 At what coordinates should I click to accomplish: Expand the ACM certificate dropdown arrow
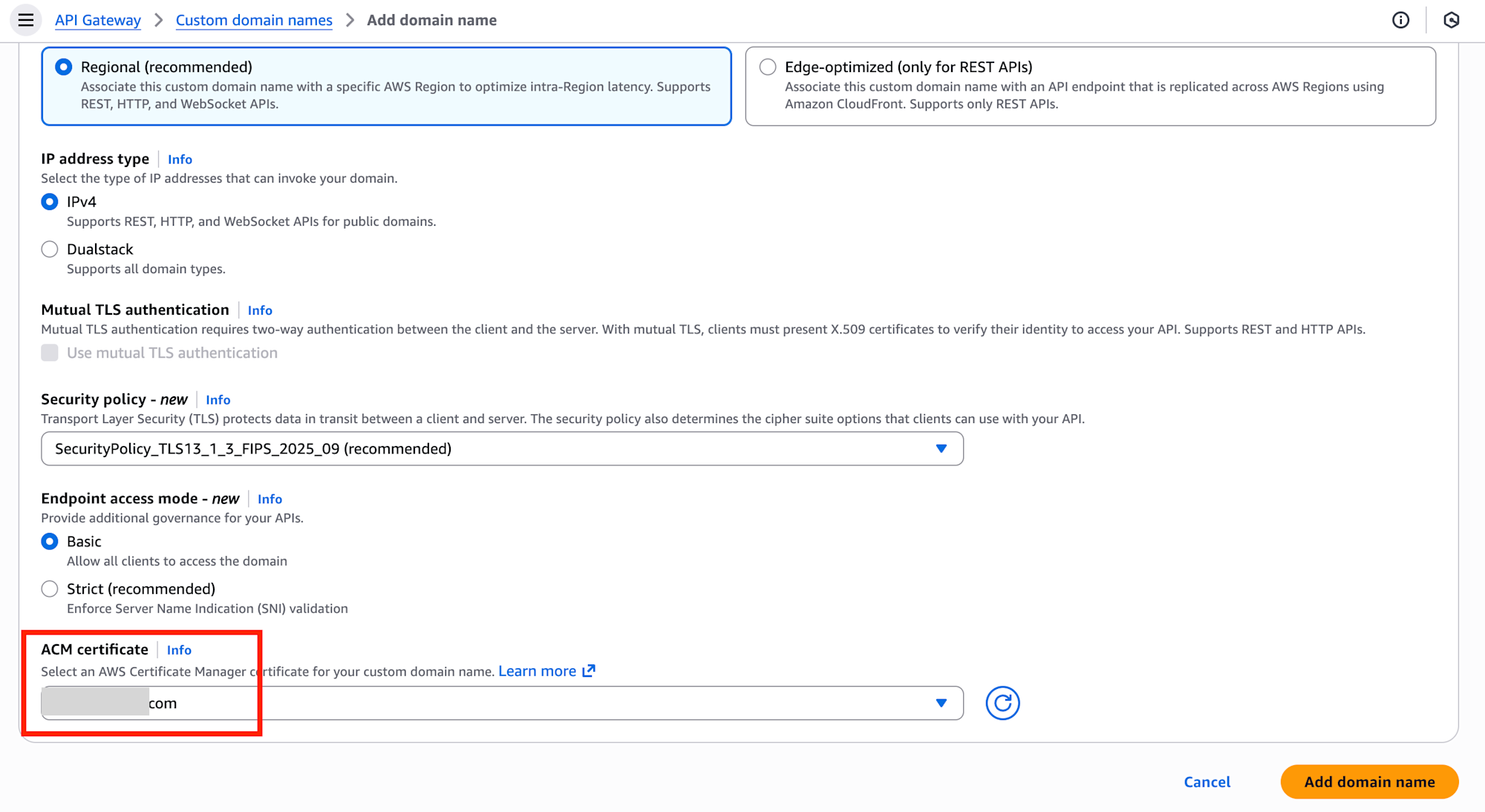(941, 703)
